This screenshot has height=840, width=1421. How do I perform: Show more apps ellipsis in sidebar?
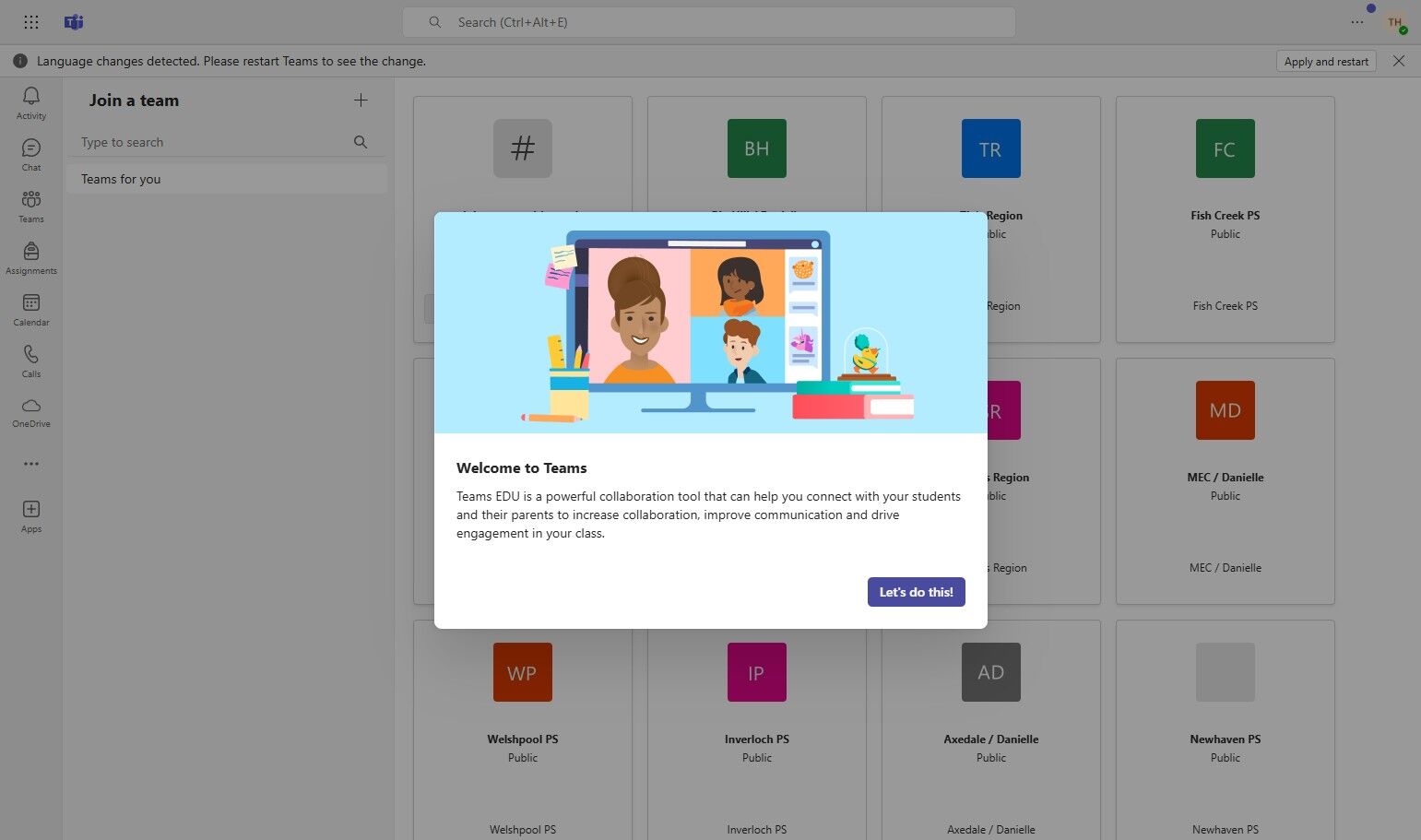tap(31, 464)
